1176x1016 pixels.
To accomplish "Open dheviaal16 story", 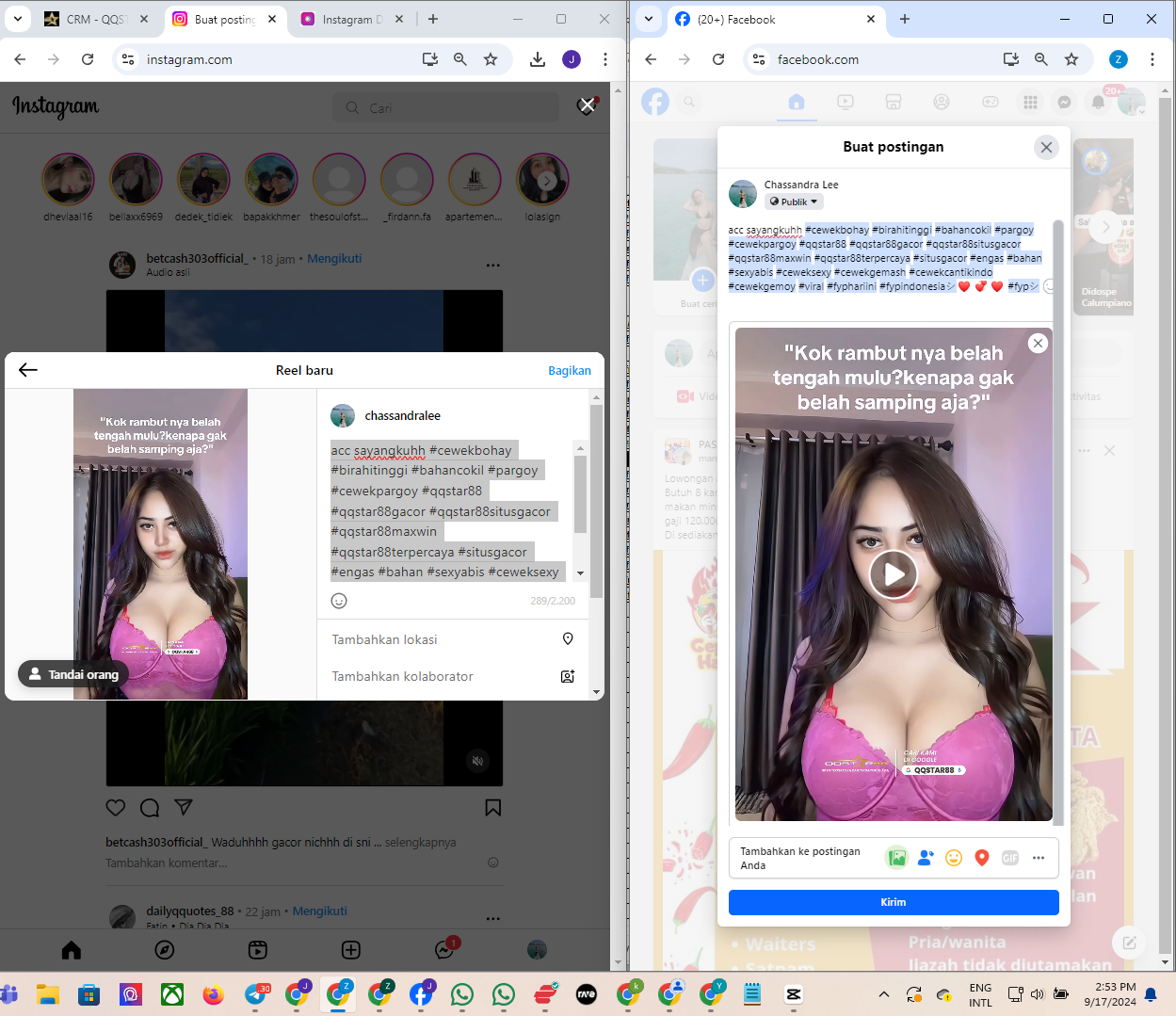I will pos(68,180).
